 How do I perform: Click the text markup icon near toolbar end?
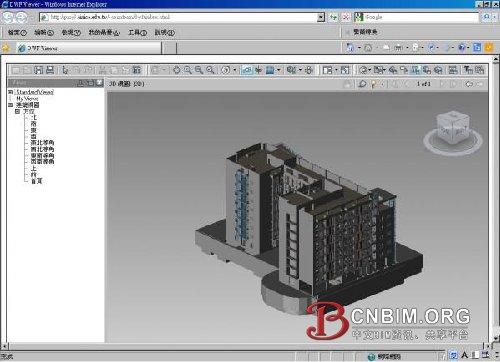[x=468, y=70]
